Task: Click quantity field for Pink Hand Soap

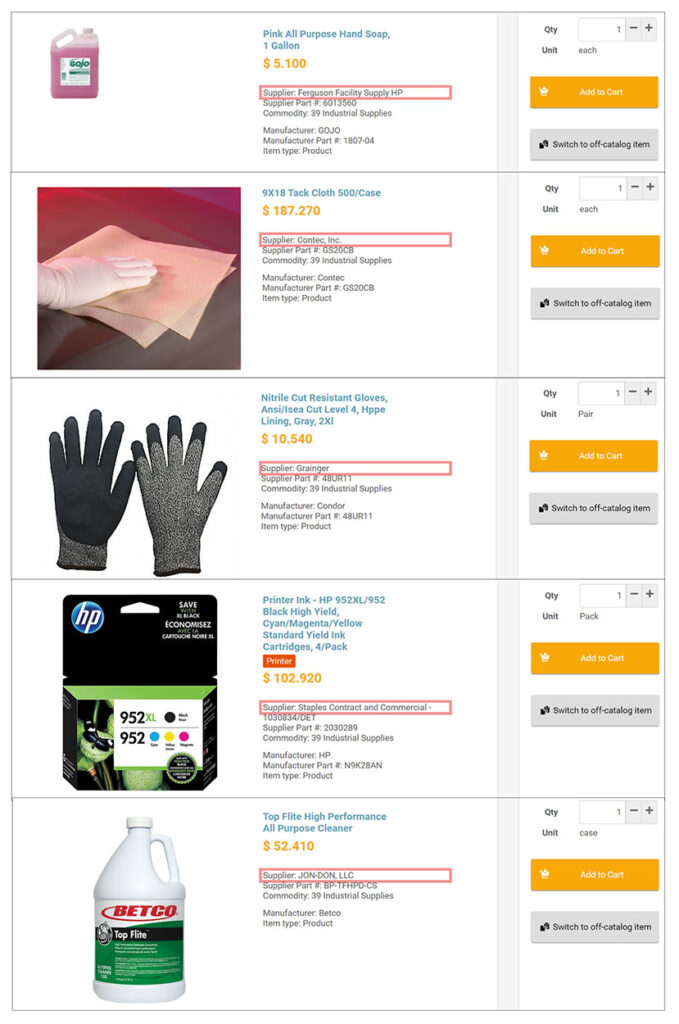Action: point(602,29)
